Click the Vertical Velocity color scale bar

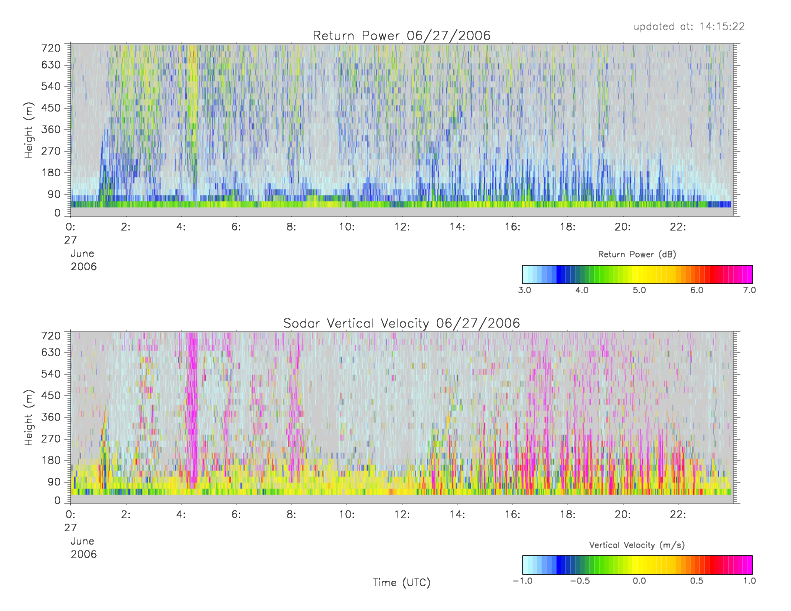[637, 565]
